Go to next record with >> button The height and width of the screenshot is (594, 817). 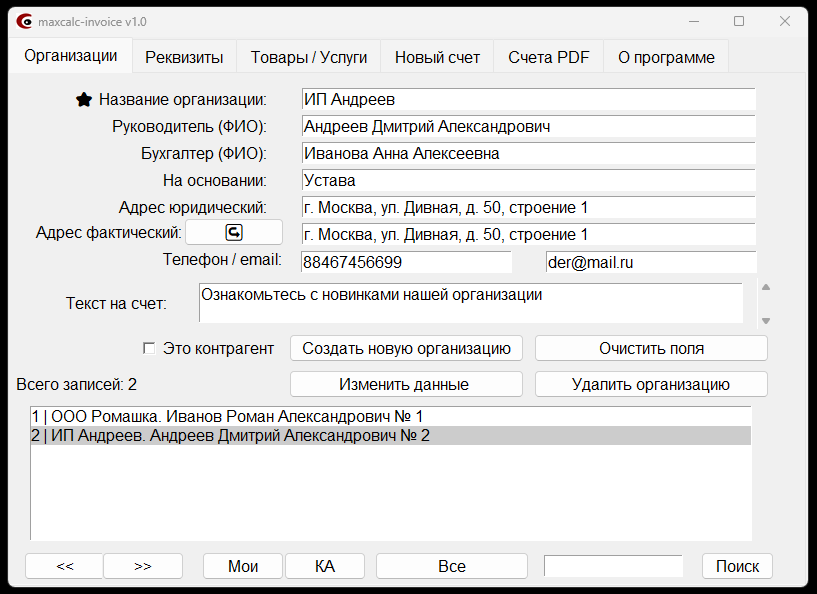coord(143,566)
